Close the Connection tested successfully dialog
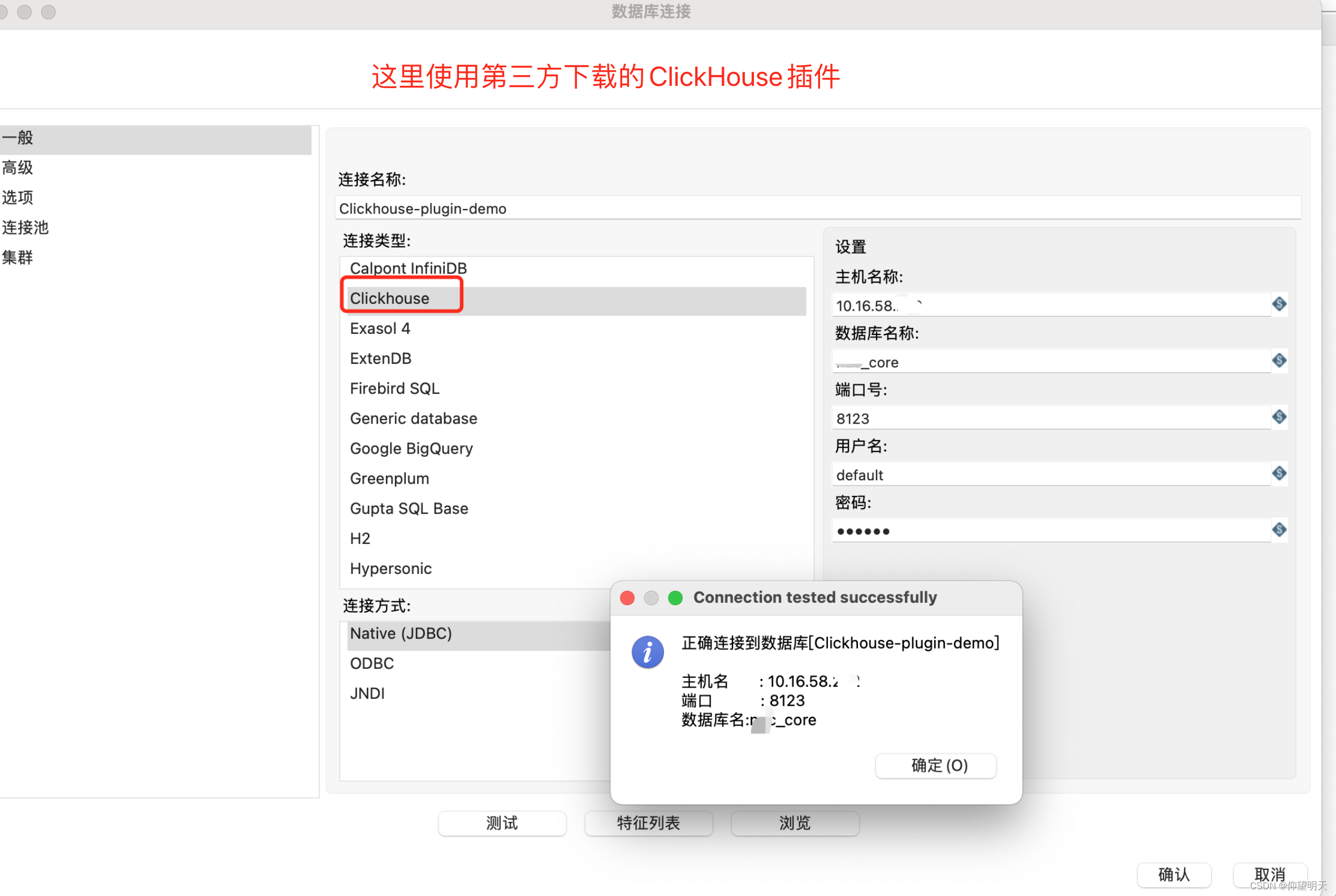 [627, 598]
